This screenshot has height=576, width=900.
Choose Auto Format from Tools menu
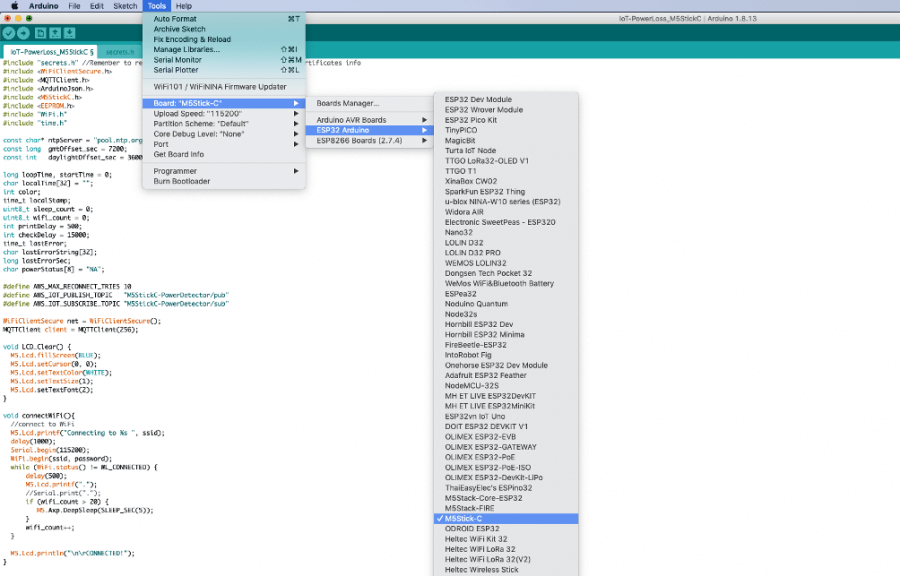pyautogui.click(x=224, y=19)
